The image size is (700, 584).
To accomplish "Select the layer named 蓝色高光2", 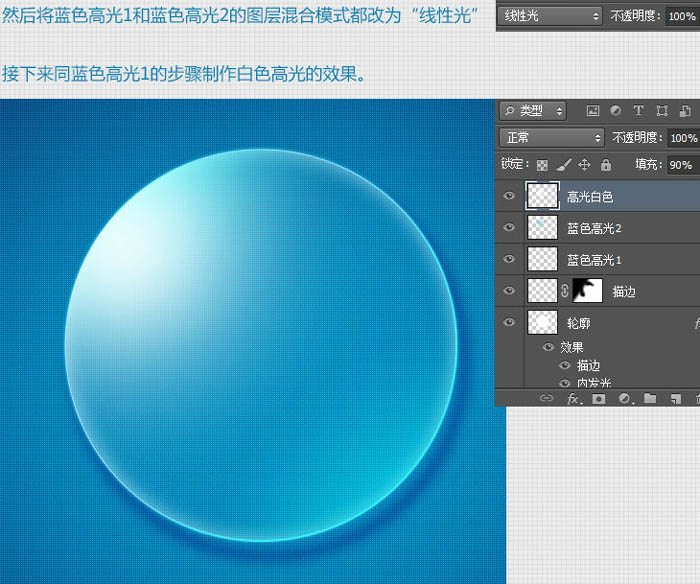I will [x=594, y=228].
